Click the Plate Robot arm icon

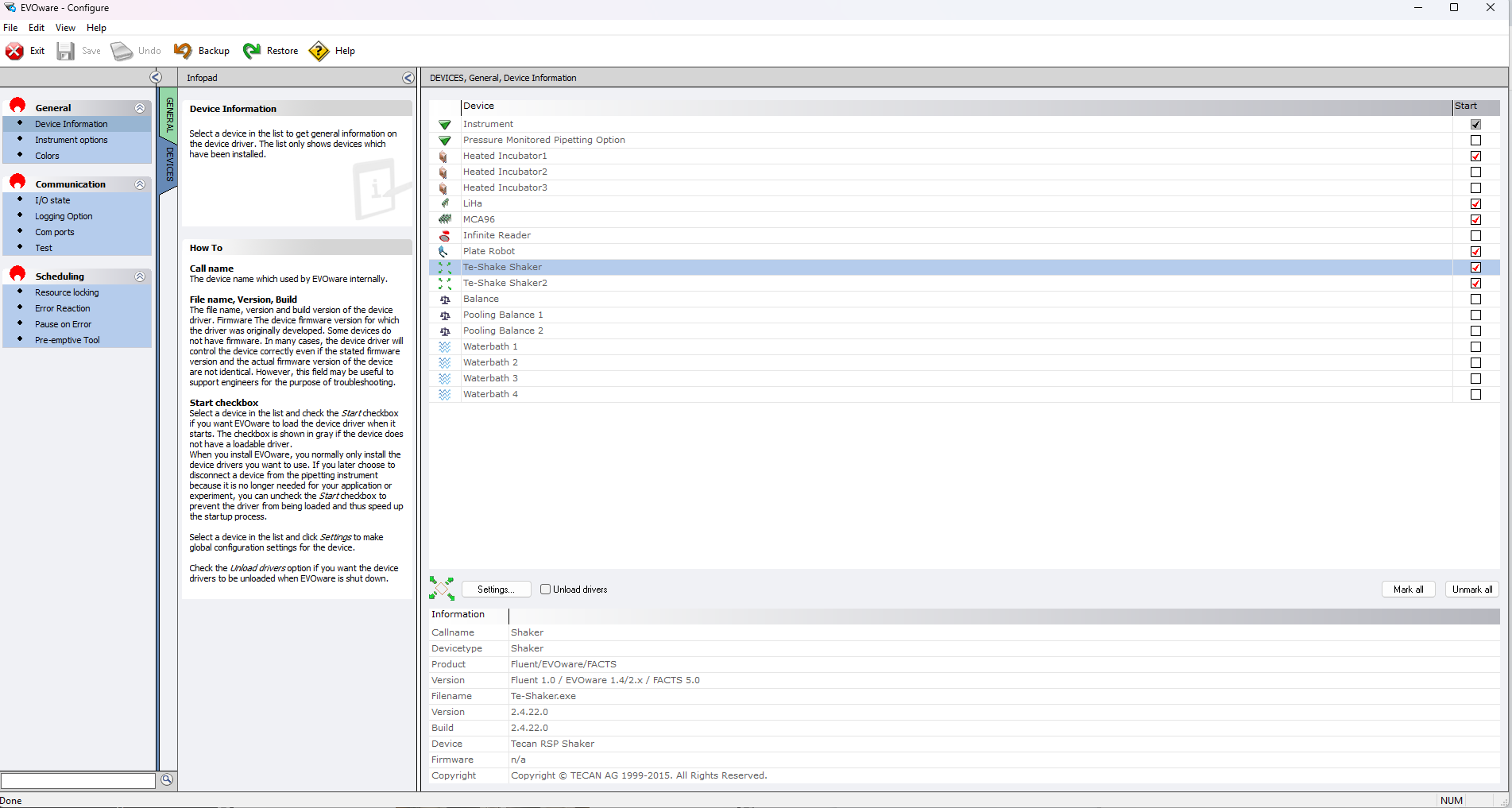(443, 251)
